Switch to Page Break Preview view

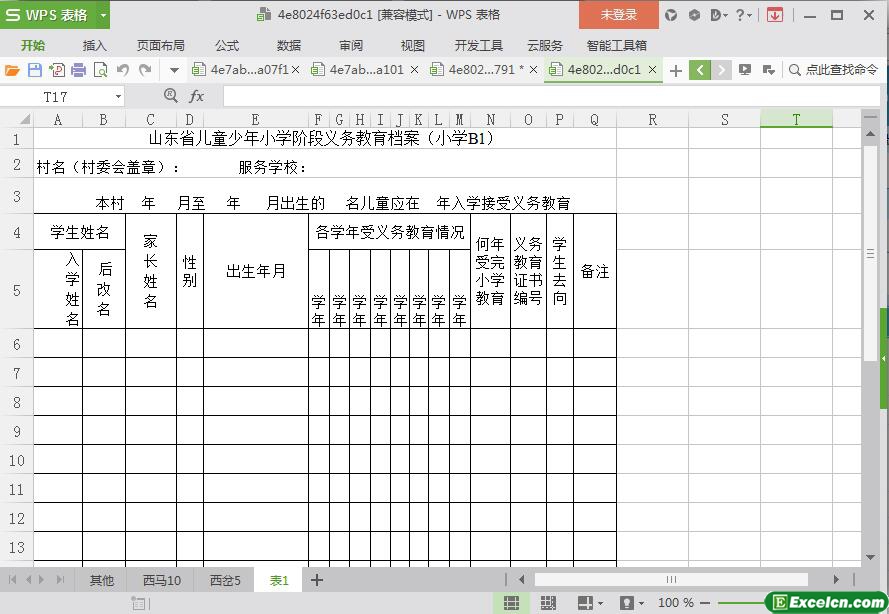point(548,603)
